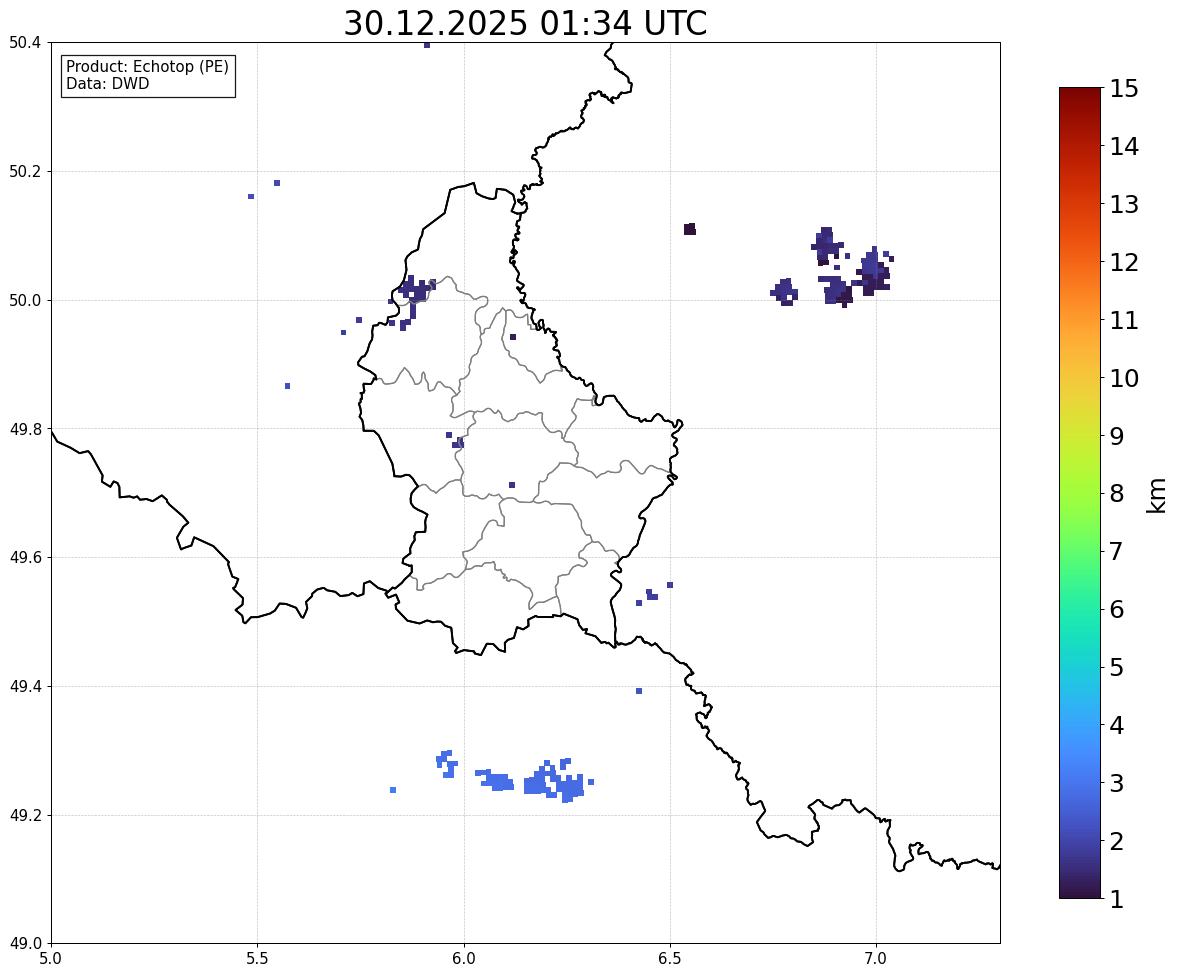Click the 'Data: DWD' legend line
1178x976 pixels.
(x=107, y=83)
